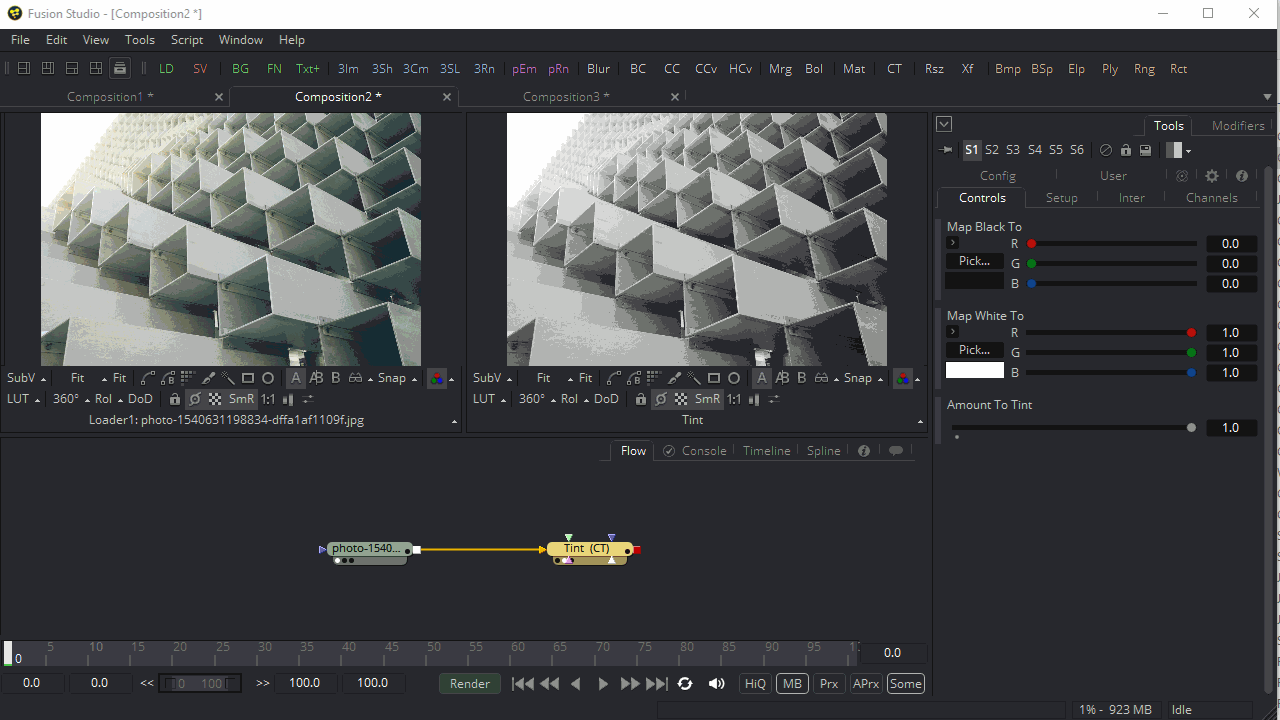
Task: Add a Blur tool from toolbar
Action: coord(598,69)
